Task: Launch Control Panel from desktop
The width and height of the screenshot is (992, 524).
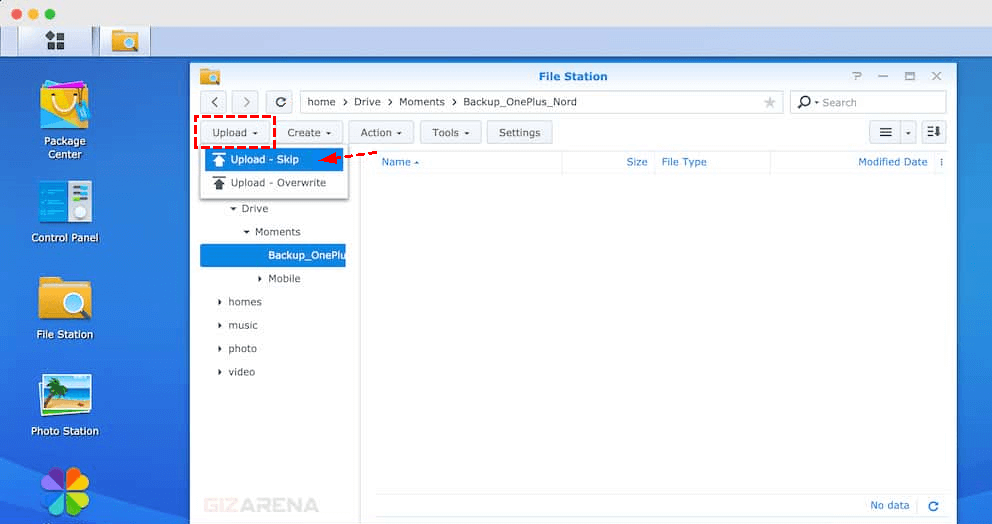Action: coord(65,211)
